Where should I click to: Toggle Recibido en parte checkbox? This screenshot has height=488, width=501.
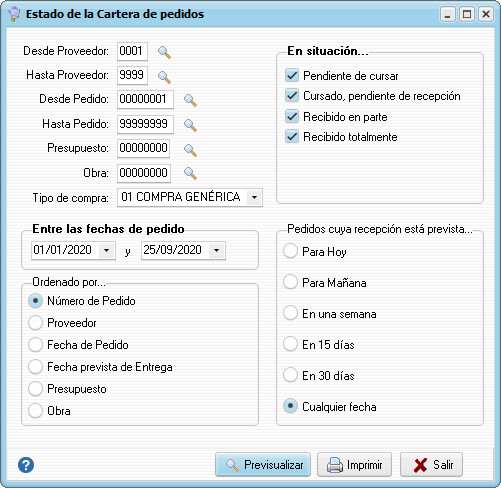coord(292,117)
